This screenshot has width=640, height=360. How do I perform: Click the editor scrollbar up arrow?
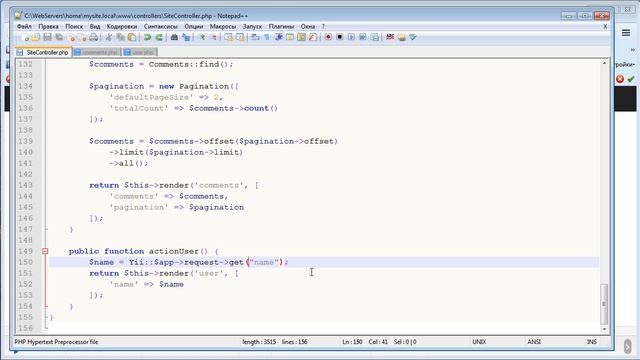pyautogui.click(x=604, y=63)
